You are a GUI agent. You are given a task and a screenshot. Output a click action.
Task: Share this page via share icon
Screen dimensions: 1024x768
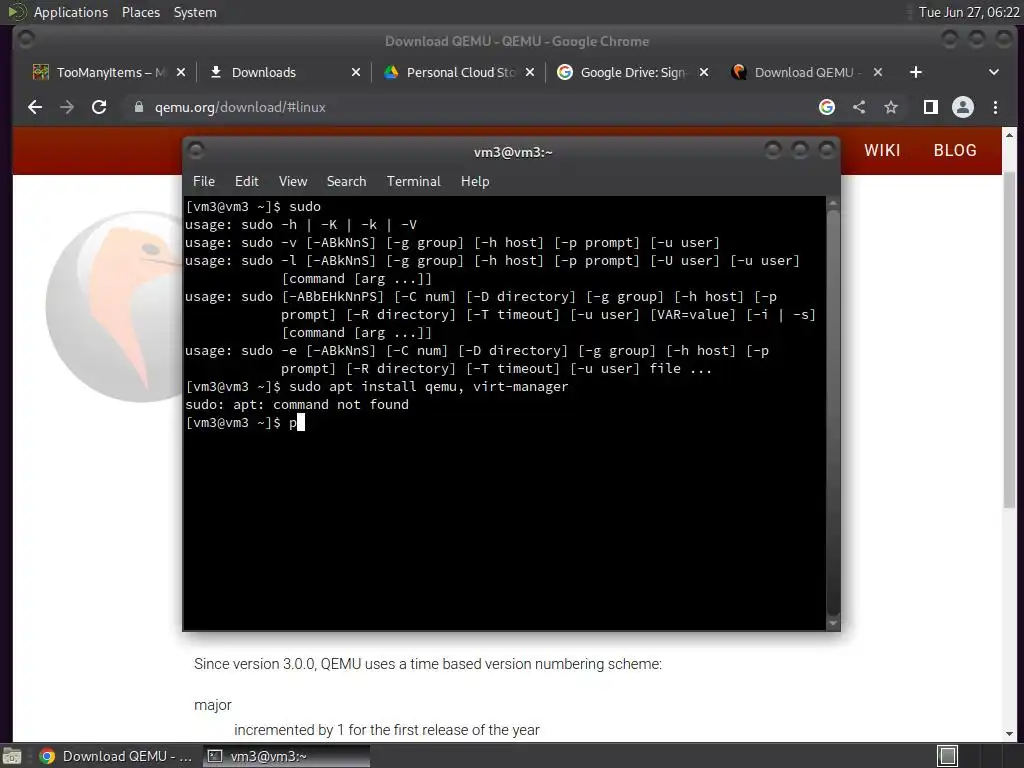[859, 107]
